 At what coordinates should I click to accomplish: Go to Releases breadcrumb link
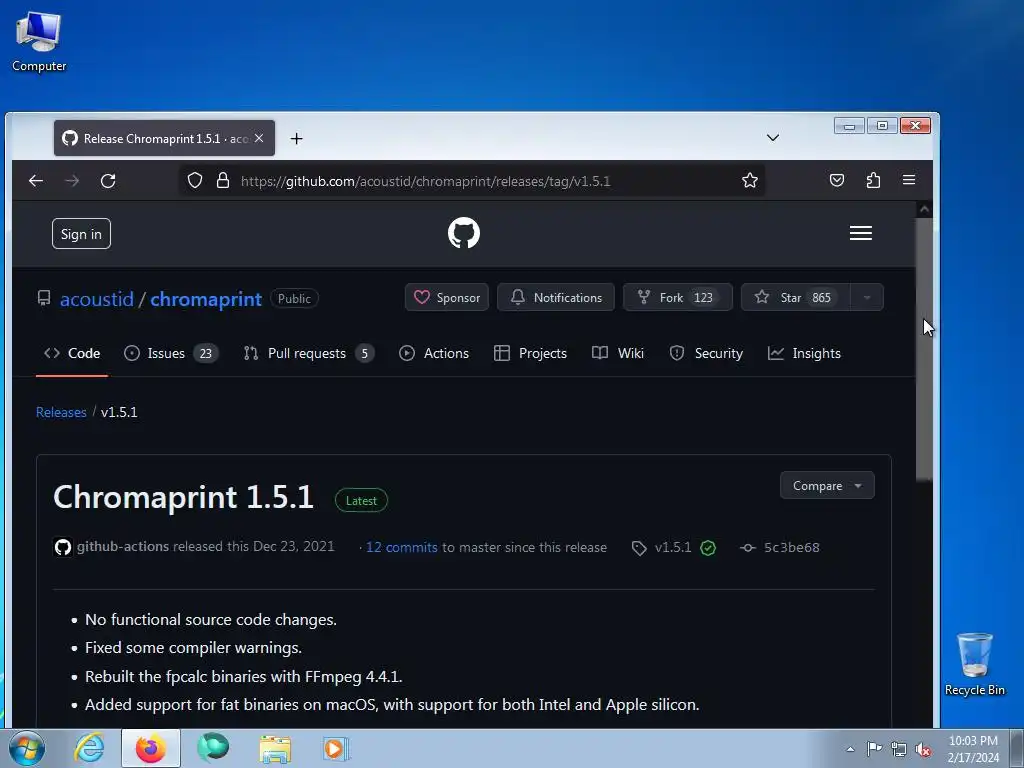pos(61,412)
